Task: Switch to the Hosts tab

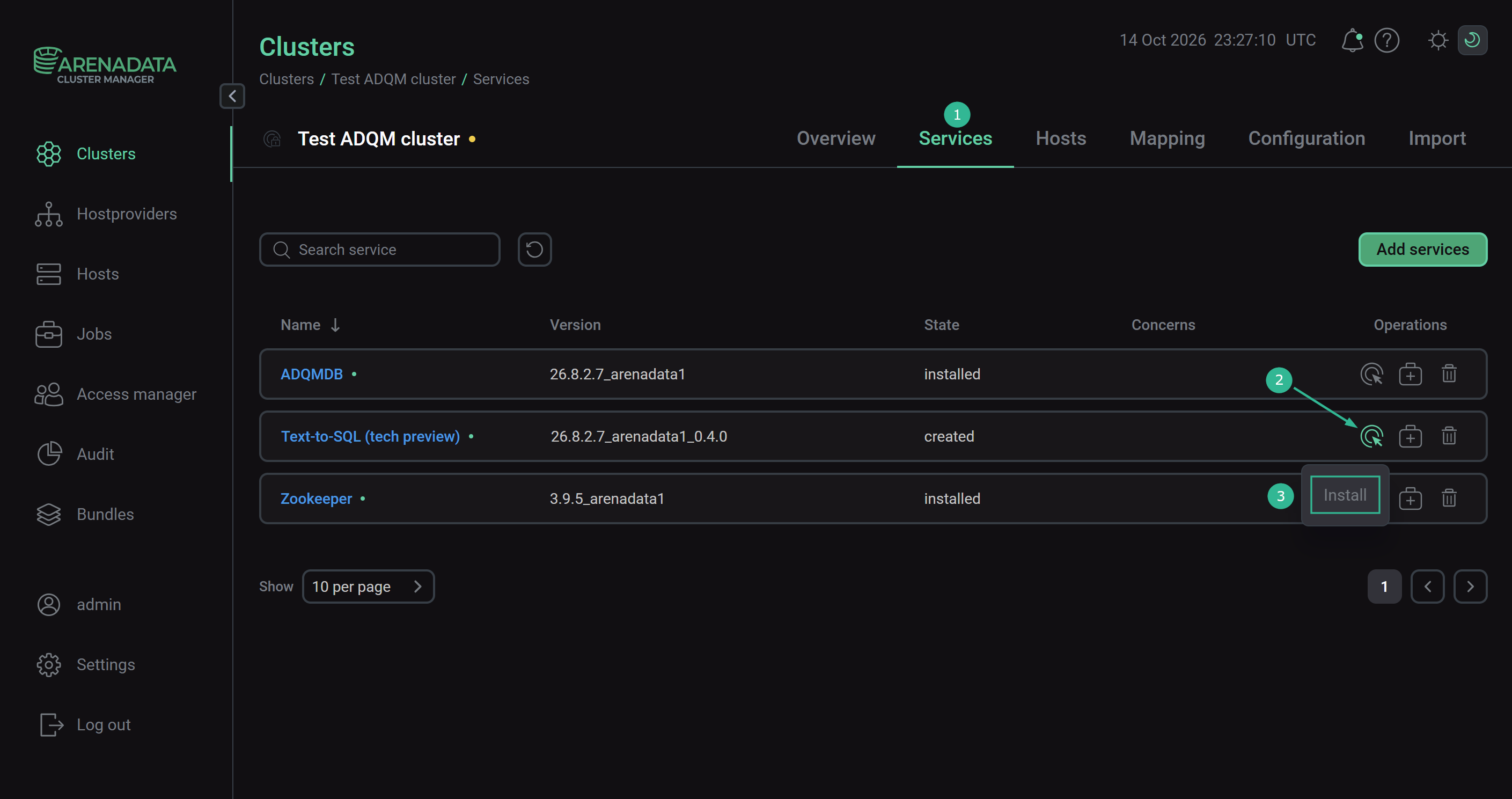Action: click(x=1061, y=138)
